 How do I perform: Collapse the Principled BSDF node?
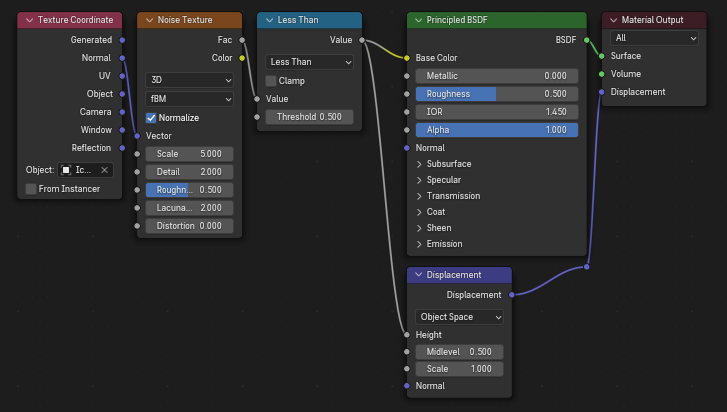(x=418, y=20)
